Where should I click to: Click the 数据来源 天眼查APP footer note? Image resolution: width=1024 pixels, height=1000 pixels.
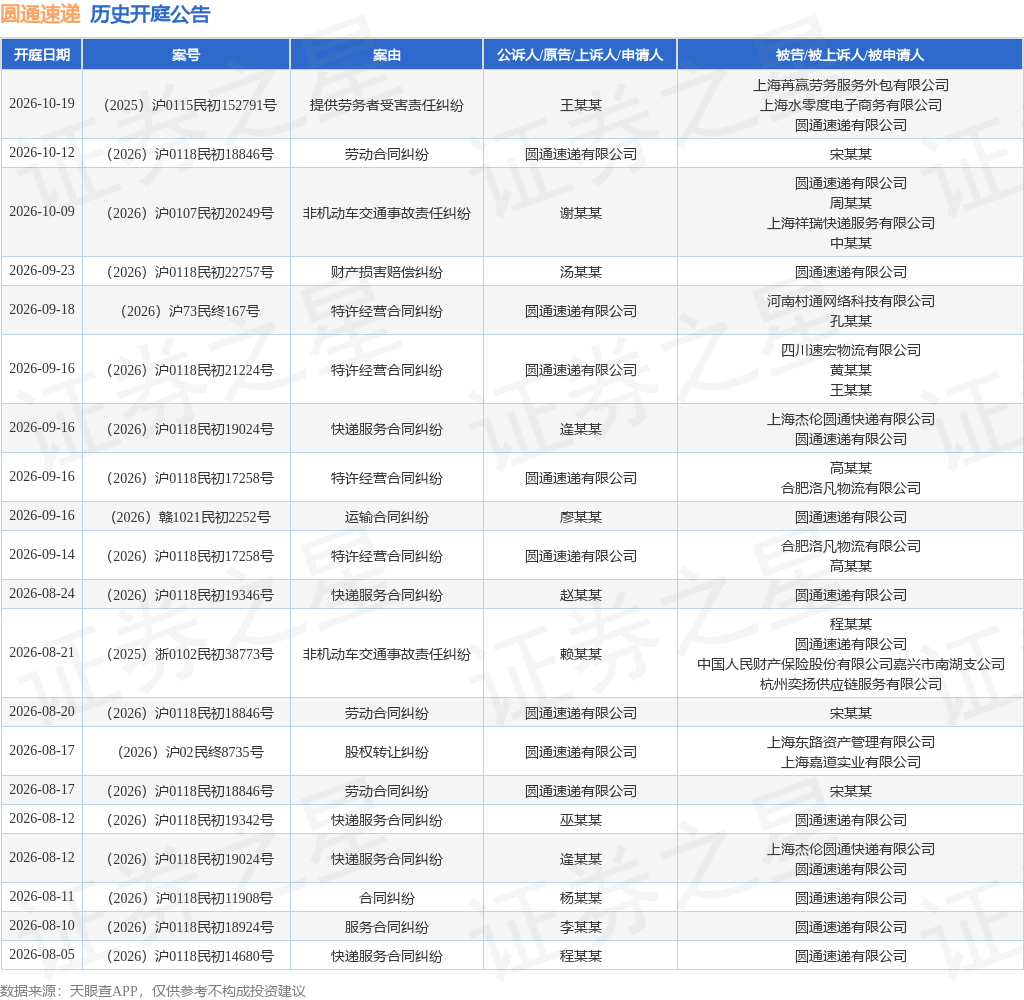(153, 991)
